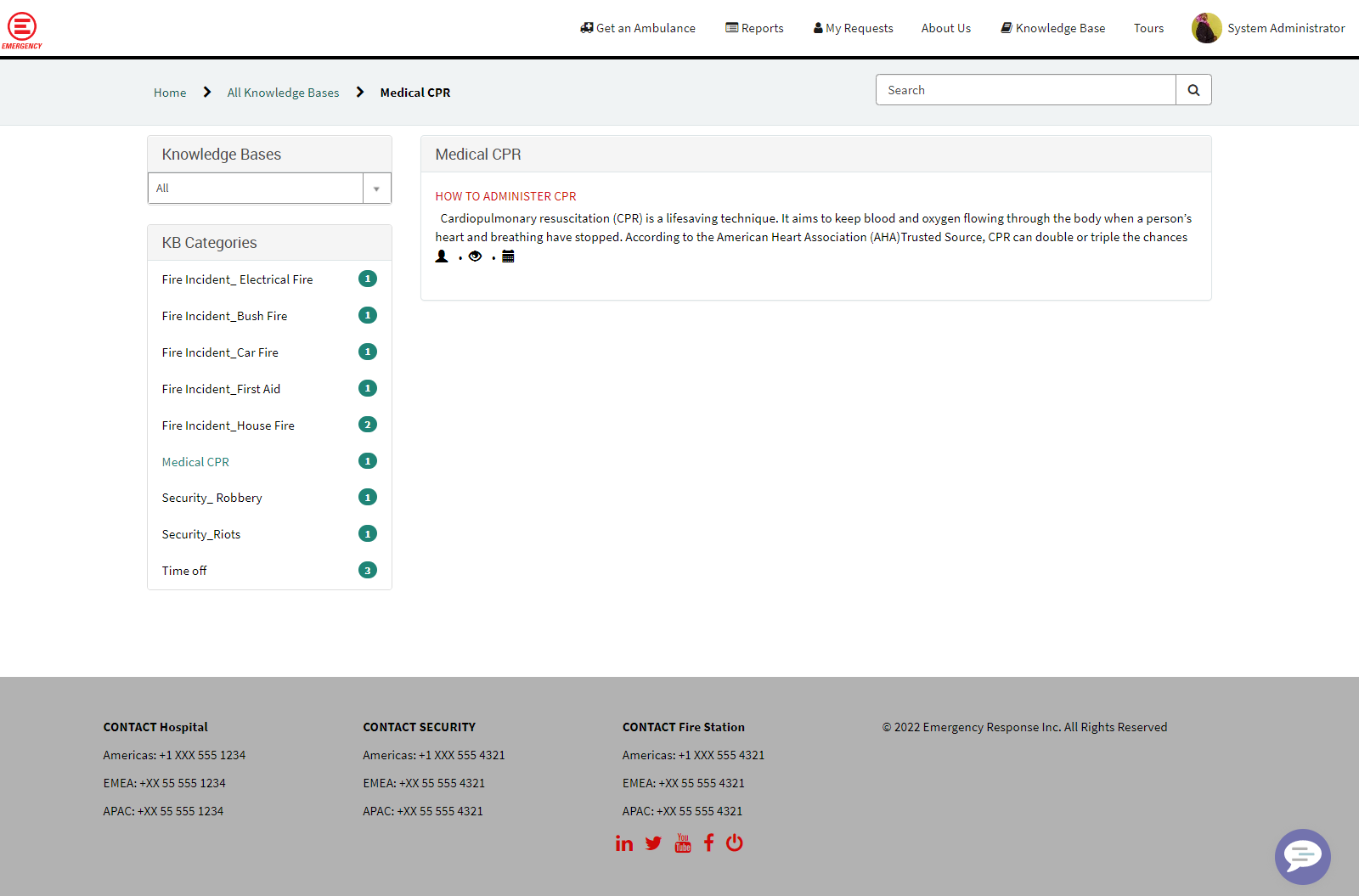Click the article calendar date icon
The width and height of the screenshot is (1359, 896).
click(508, 256)
